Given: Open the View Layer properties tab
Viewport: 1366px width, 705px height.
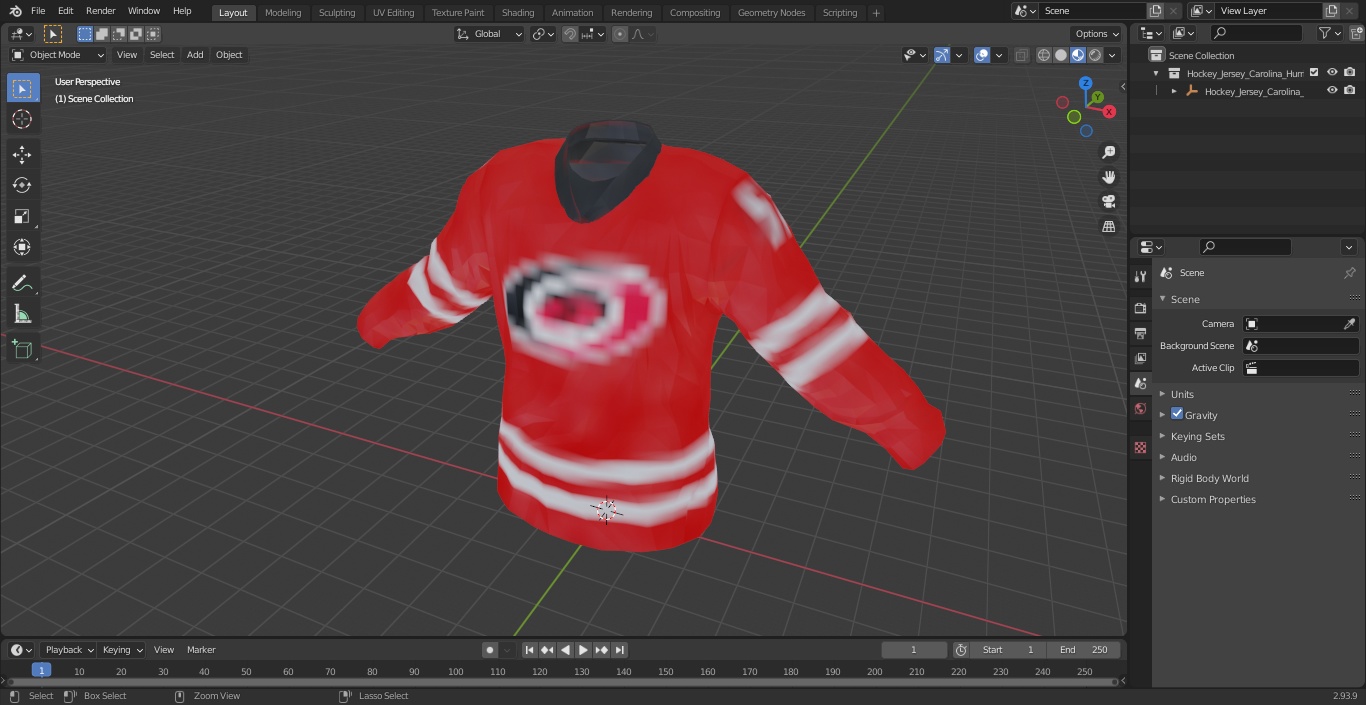Looking at the screenshot, I should [x=1140, y=358].
